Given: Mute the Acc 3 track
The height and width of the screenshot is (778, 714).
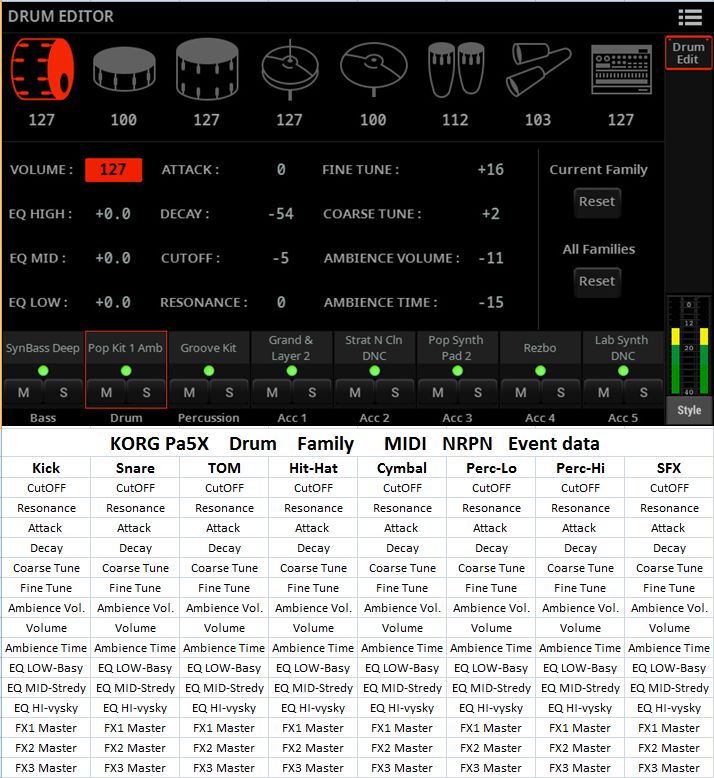Looking at the screenshot, I should point(438,393).
